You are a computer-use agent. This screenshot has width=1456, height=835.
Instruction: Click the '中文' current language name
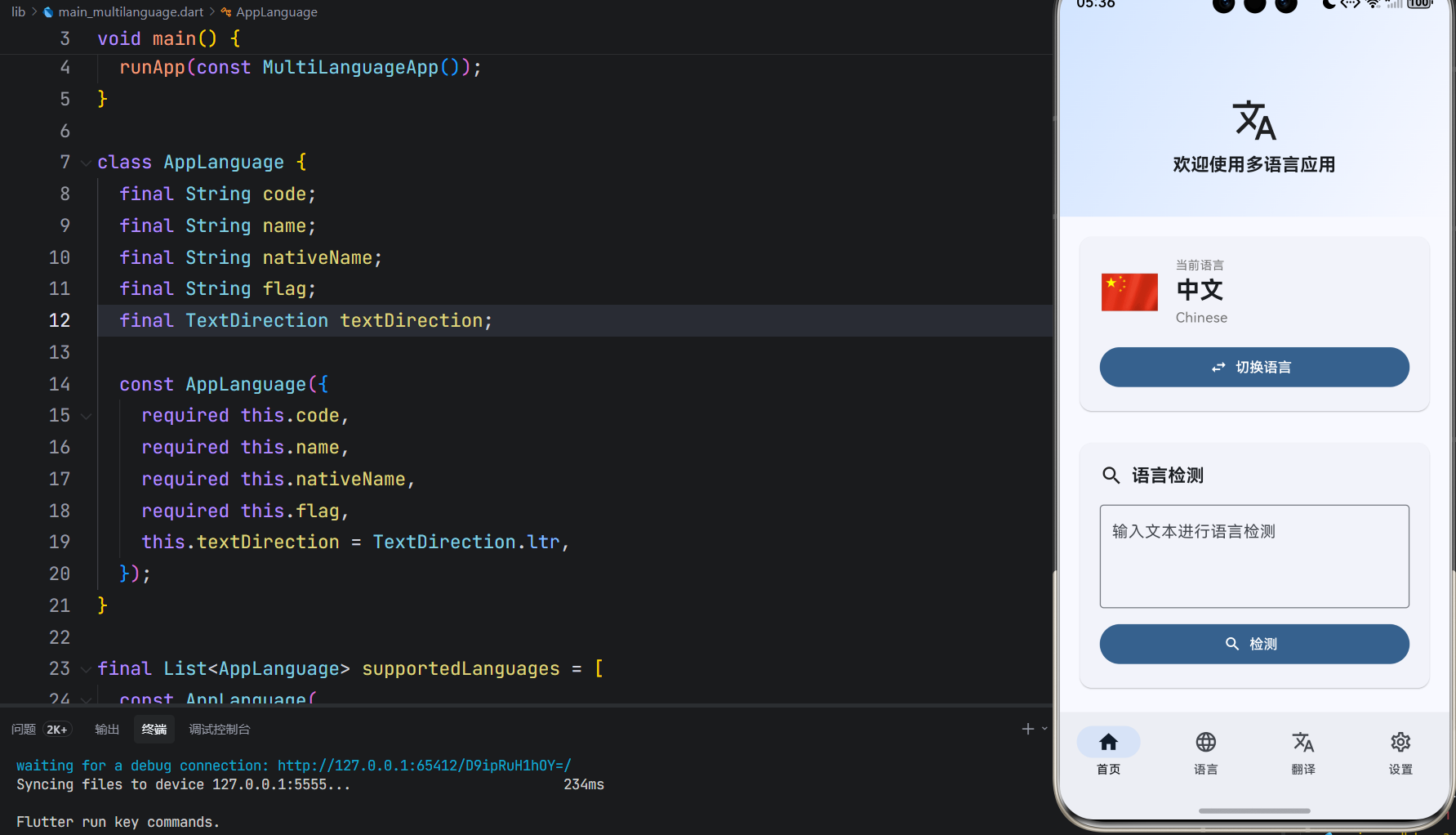[1200, 290]
